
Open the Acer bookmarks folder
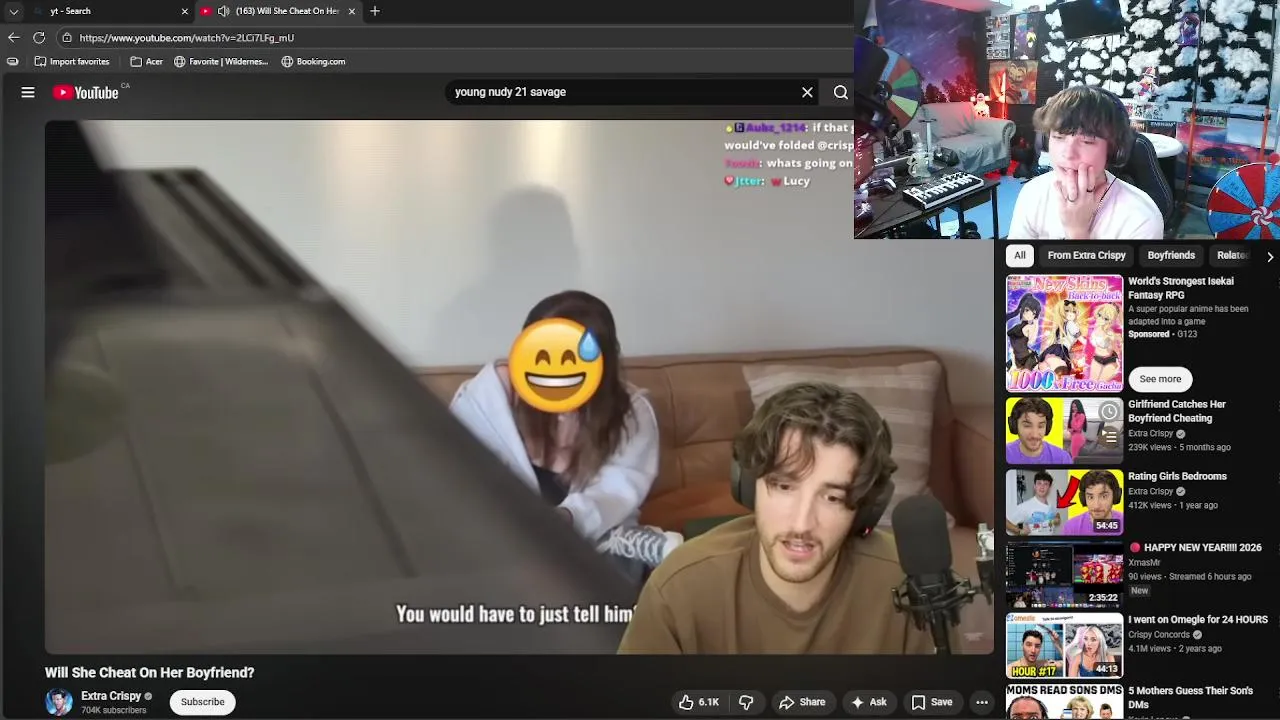146,61
